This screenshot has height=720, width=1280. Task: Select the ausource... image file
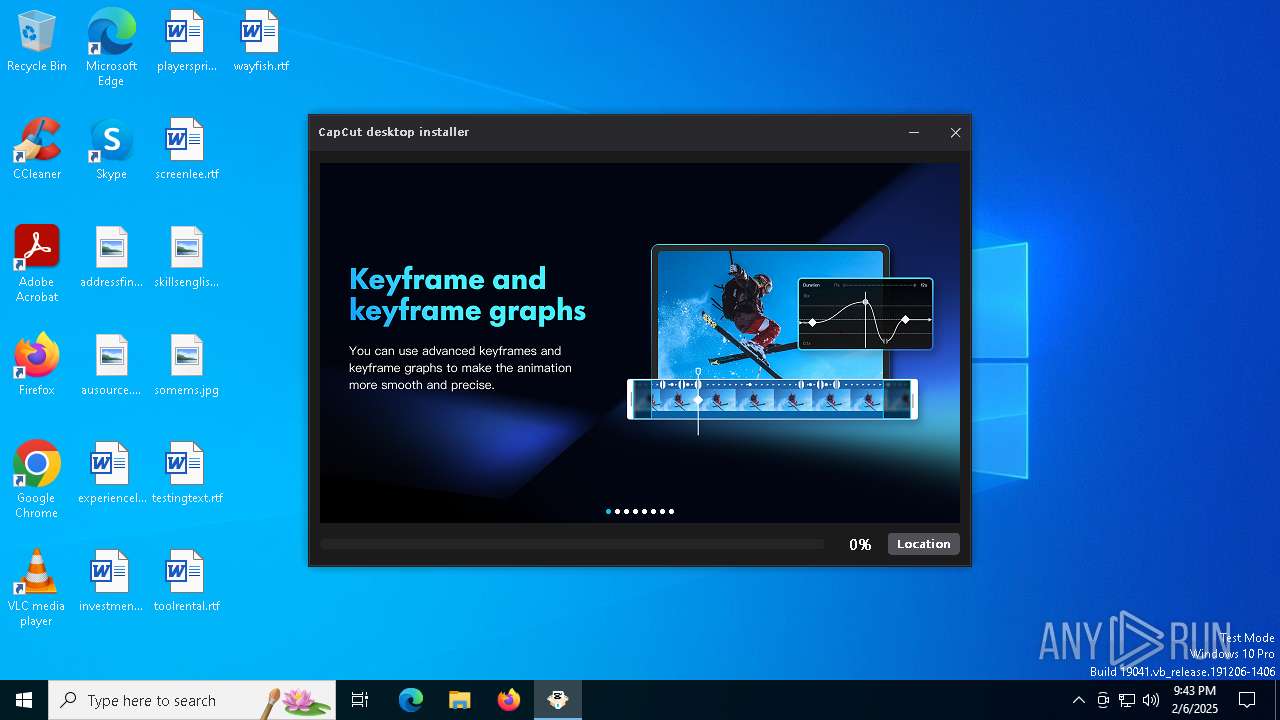point(111,365)
